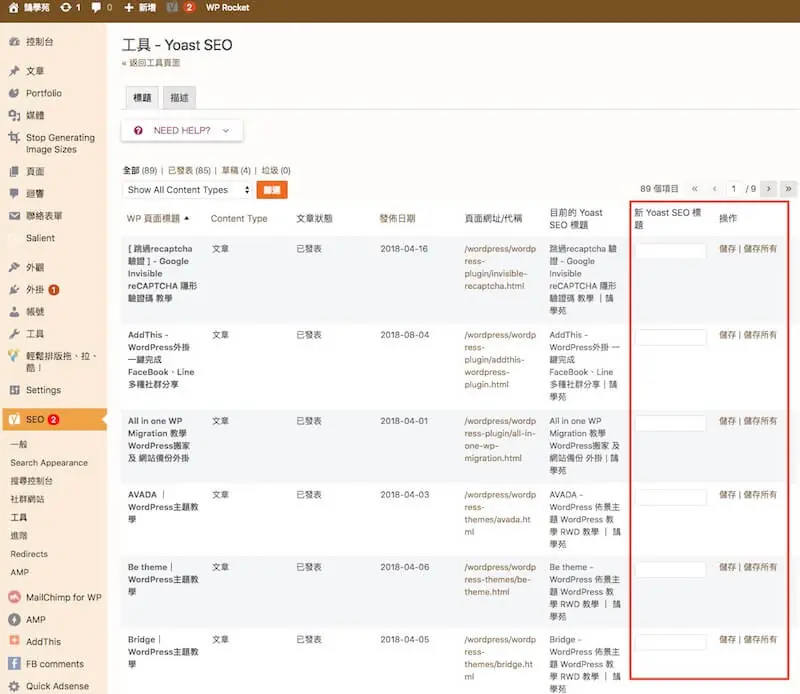Click current page number input field

point(734,189)
